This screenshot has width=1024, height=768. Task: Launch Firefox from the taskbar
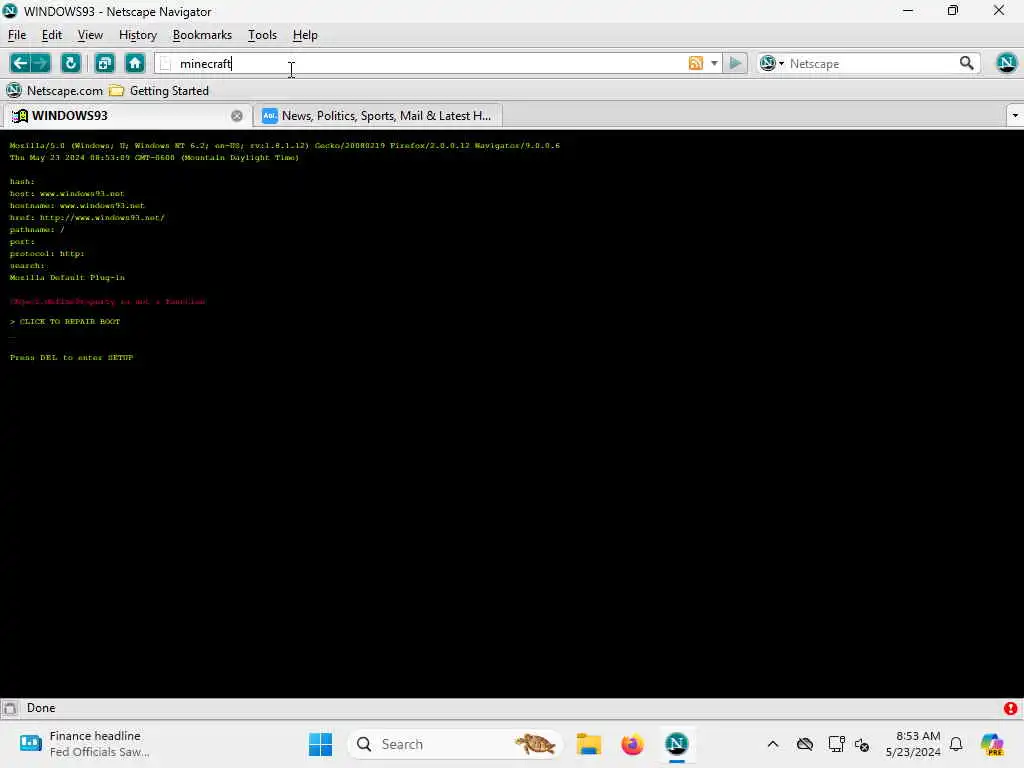[632, 744]
